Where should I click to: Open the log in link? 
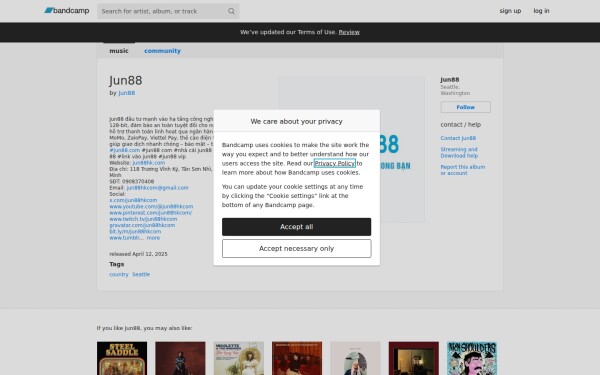coord(541,11)
